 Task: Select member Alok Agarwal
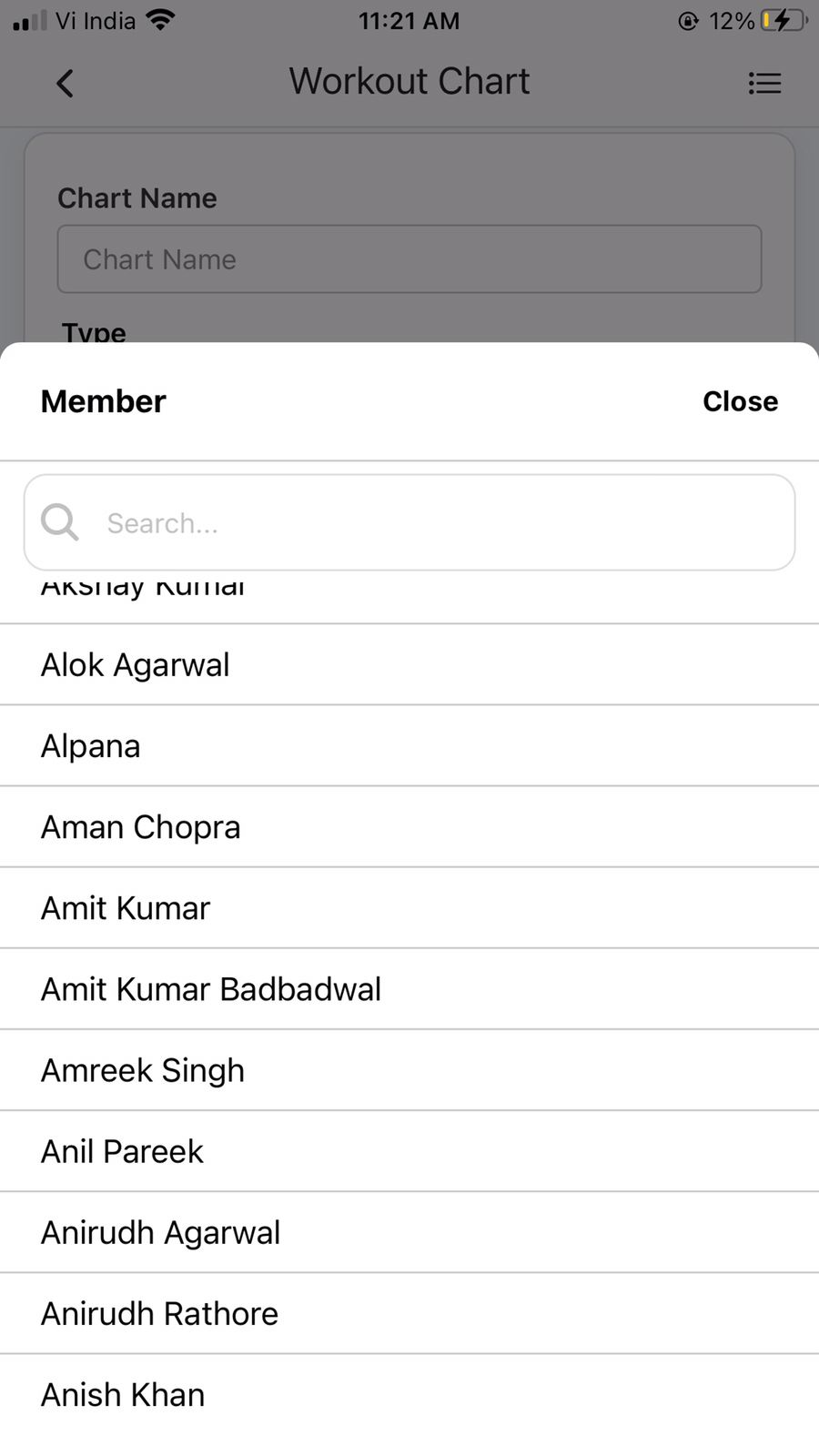(136, 665)
